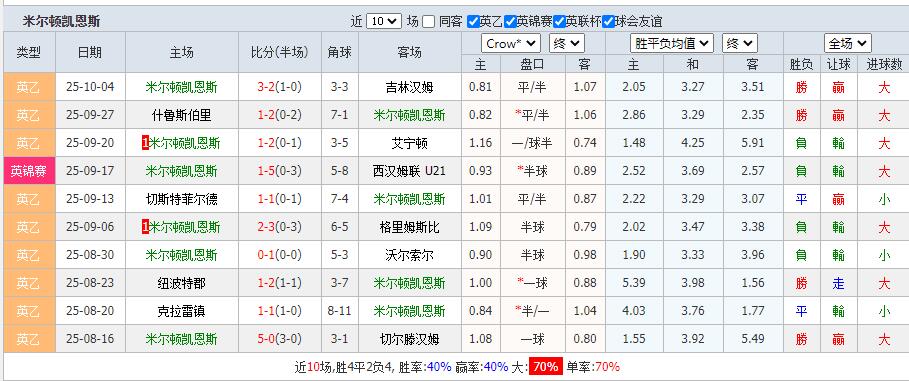Open the 终 dropdown next to Crow*
The height and width of the screenshot is (381, 909).
point(567,43)
